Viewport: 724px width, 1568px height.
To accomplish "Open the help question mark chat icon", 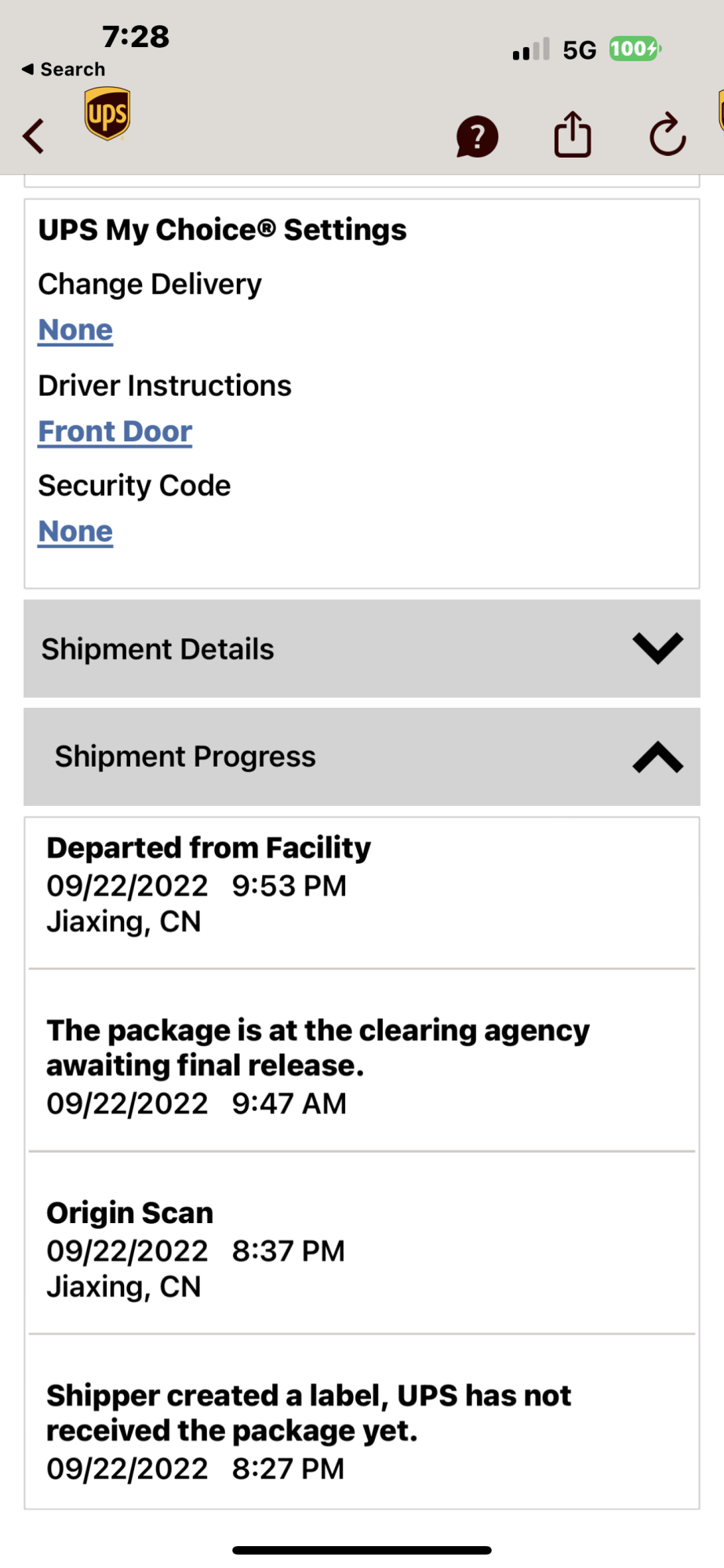I will click(x=477, y=136).
